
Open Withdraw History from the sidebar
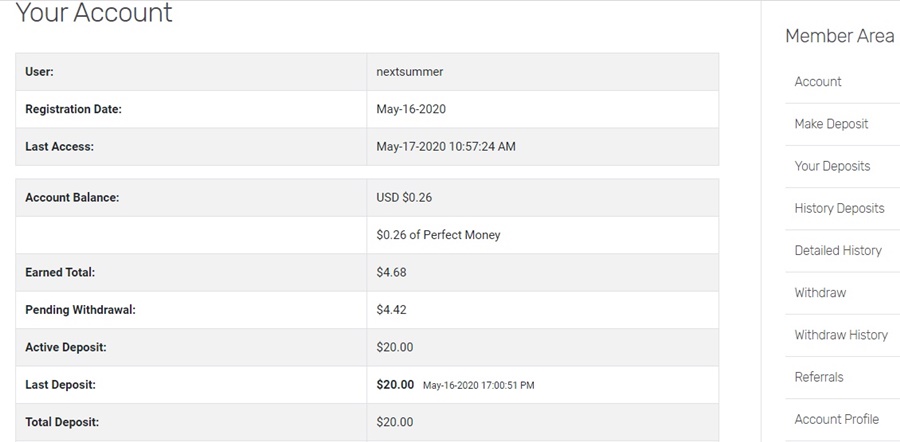[x=841, y=335]
